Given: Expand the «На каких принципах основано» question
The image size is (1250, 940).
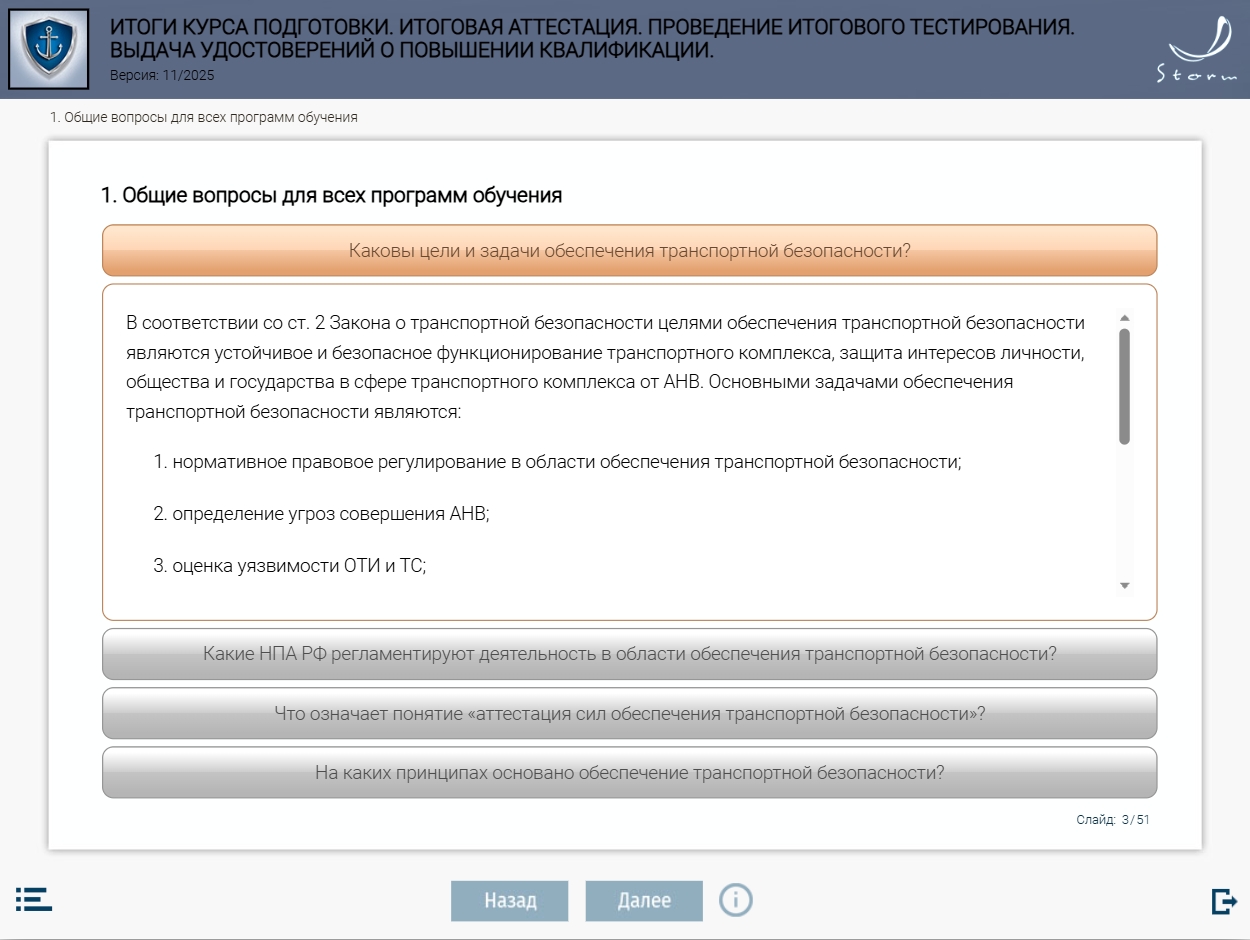Looking at the screenshot, I should point(629,773).
